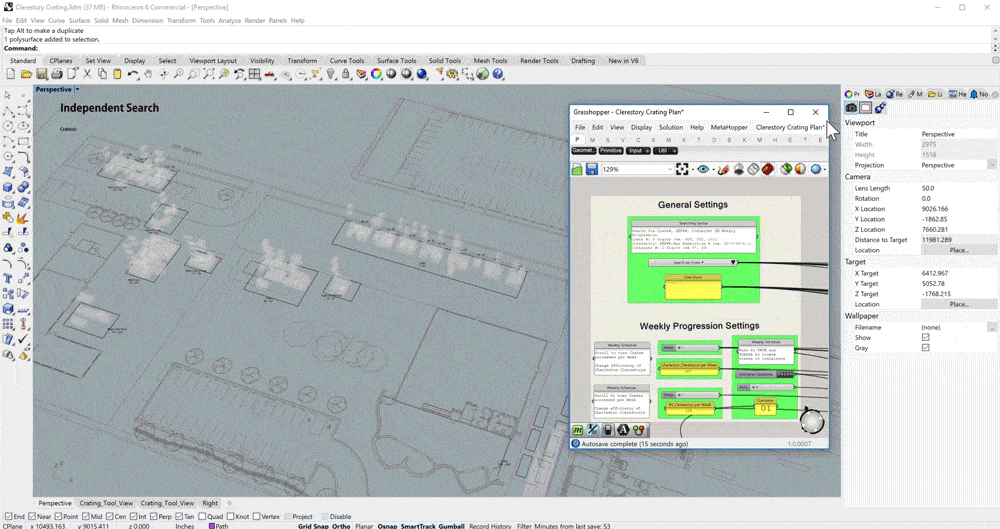Toggle the End osnap checkbox
Viewport: 1000px width, 529px height.
(x=8, y=516)
